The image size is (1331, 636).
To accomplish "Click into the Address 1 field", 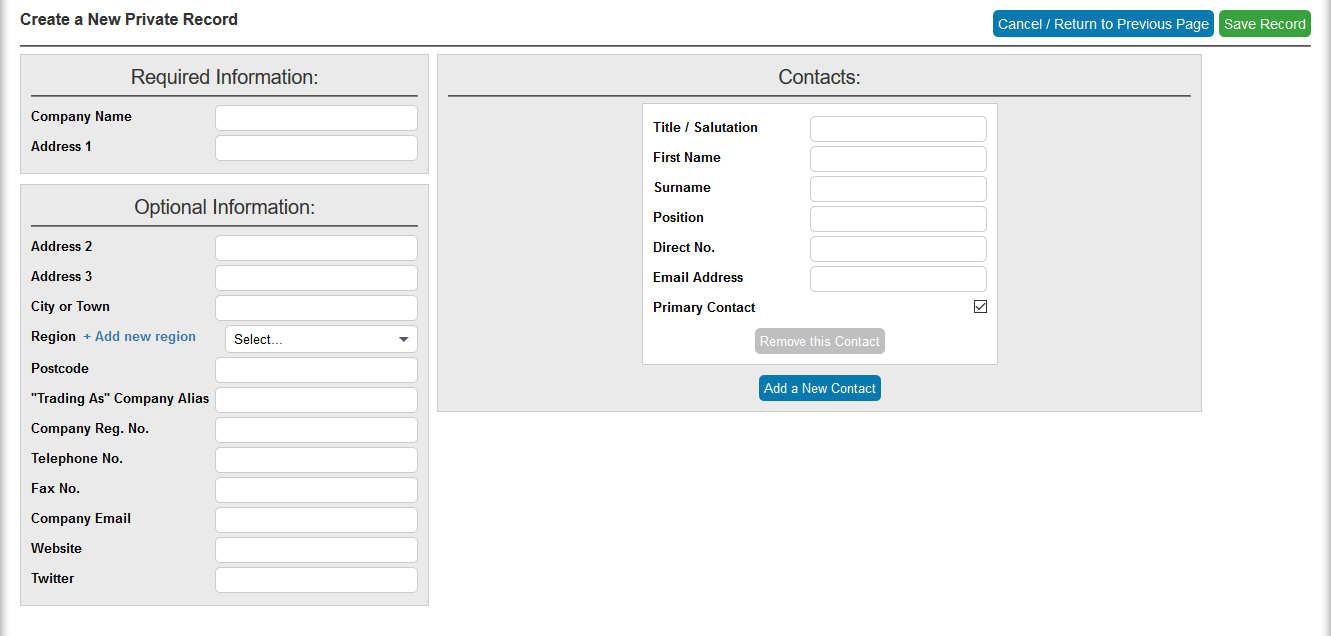I will (316, 148).
